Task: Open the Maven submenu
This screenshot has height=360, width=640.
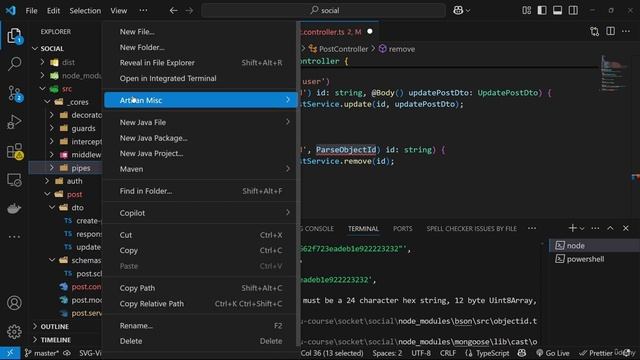Action: [x=200, y=169]
